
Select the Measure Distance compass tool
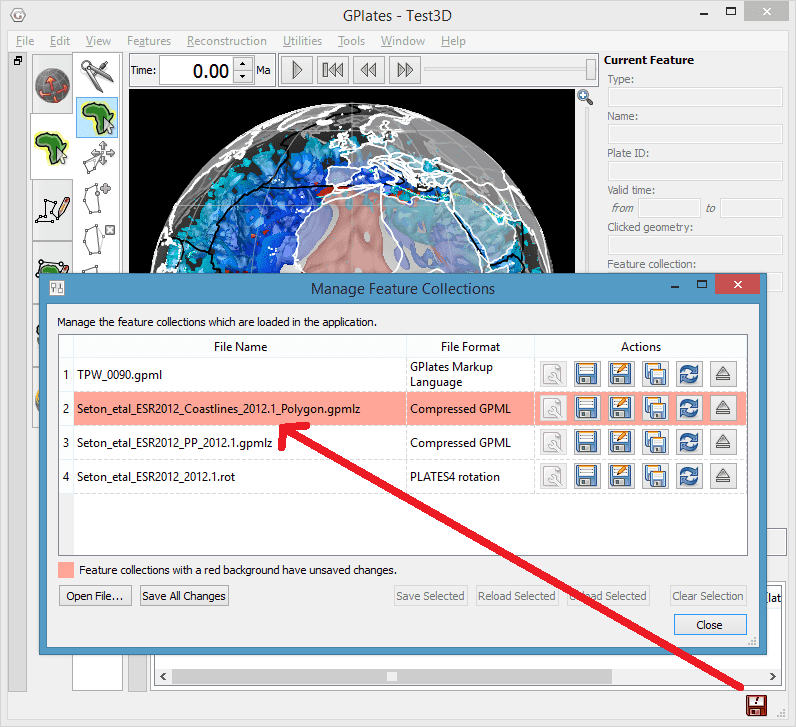coord(98,76)
